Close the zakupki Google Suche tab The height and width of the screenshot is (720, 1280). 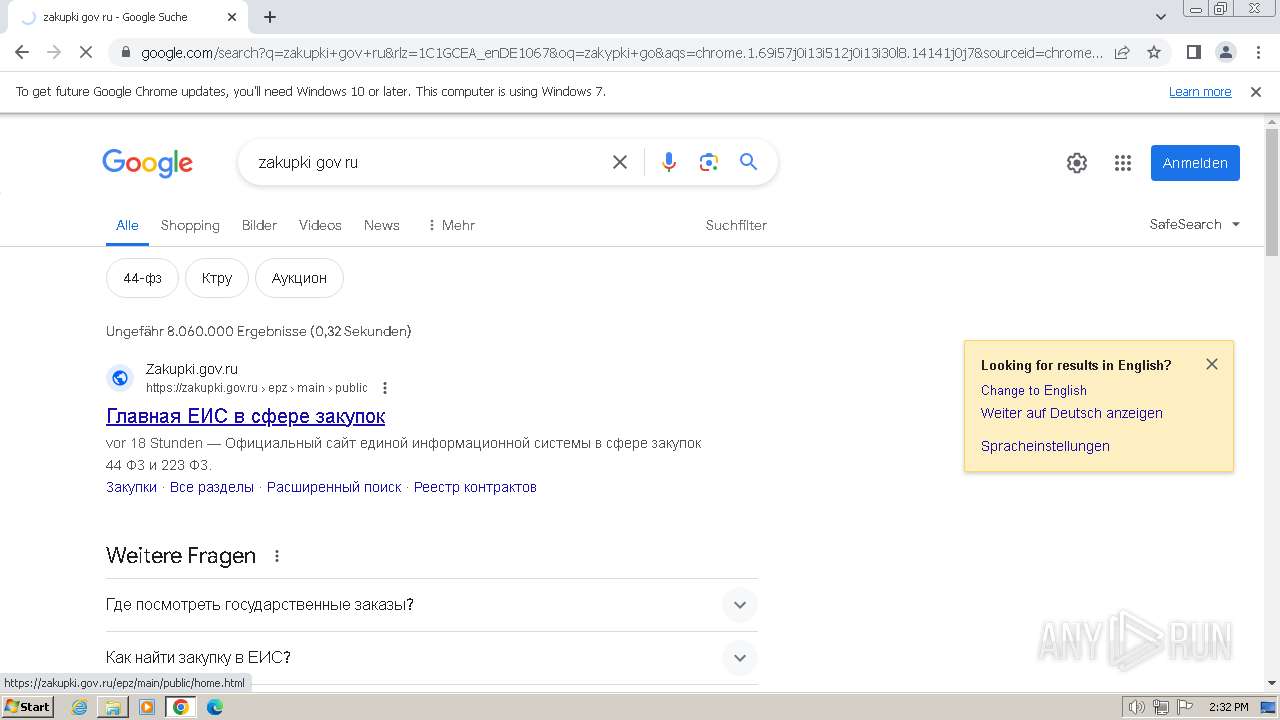coord(232,17)
